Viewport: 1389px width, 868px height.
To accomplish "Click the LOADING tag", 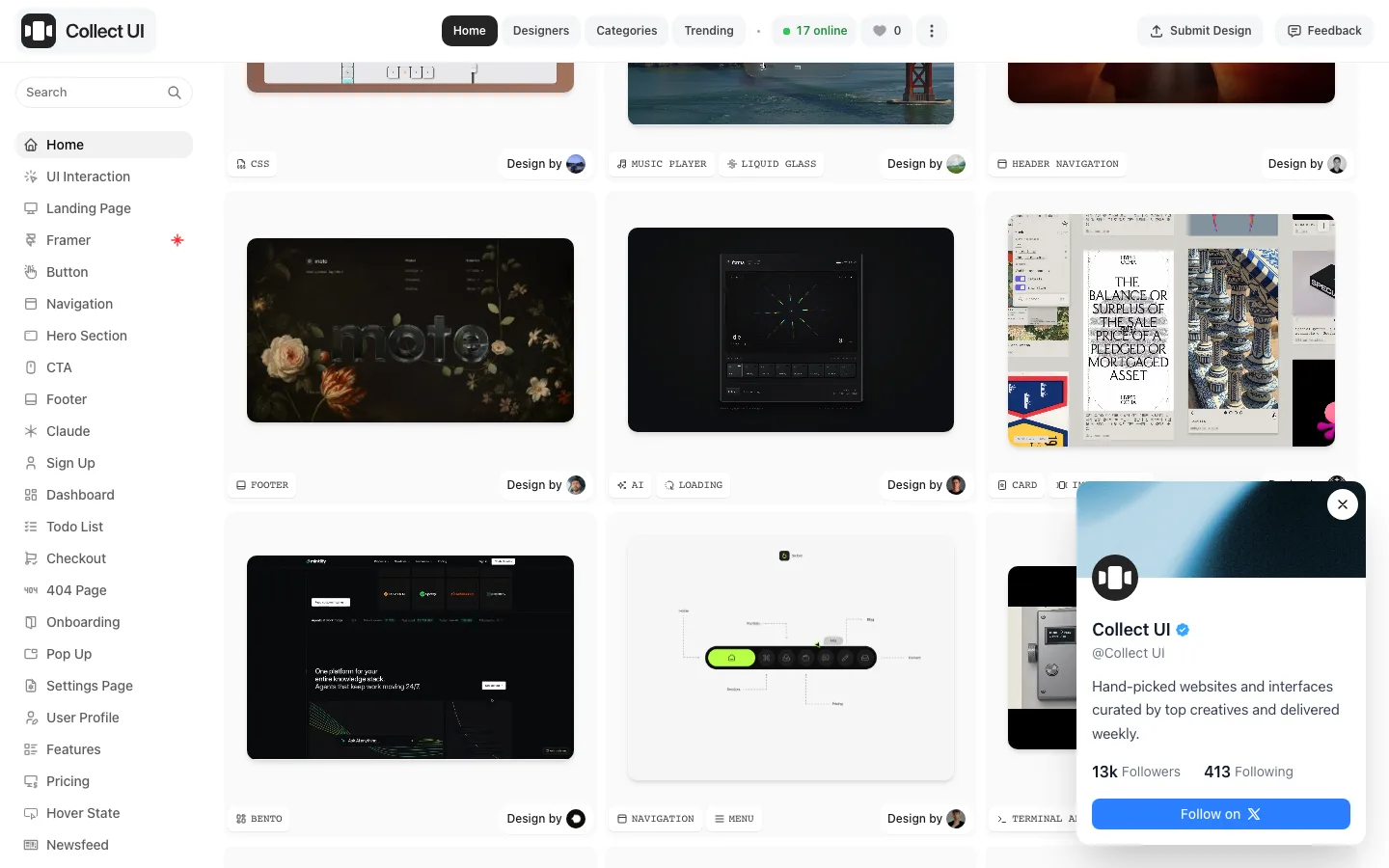I will pyautogui.click(x=694, y=485).
